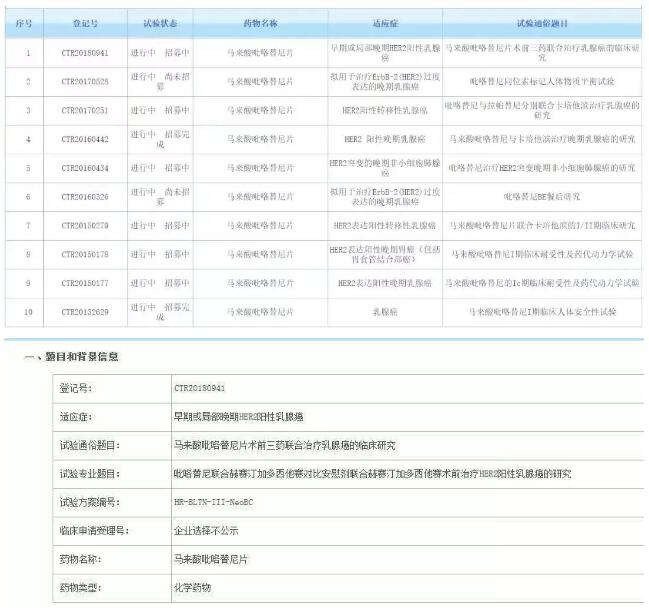The height and width of the screenshot is (611, 649).
Task: Click the 登记号 column header
Action: point(84,23)
